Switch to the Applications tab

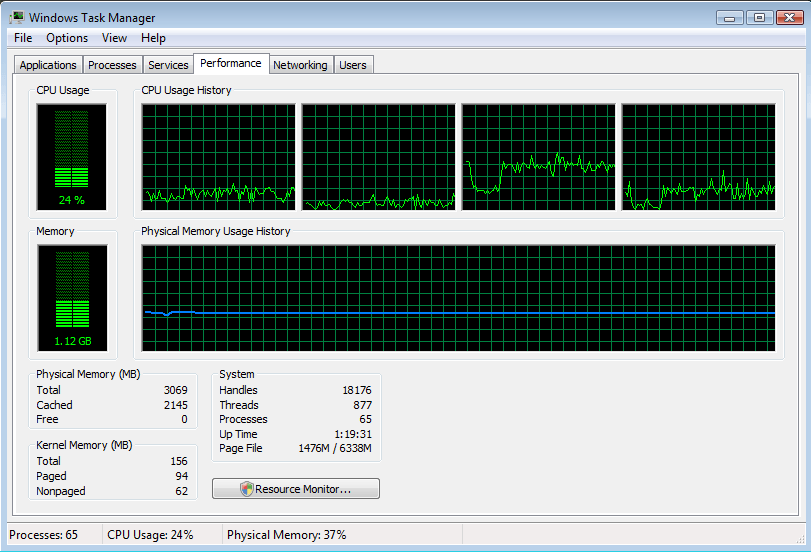48,65
